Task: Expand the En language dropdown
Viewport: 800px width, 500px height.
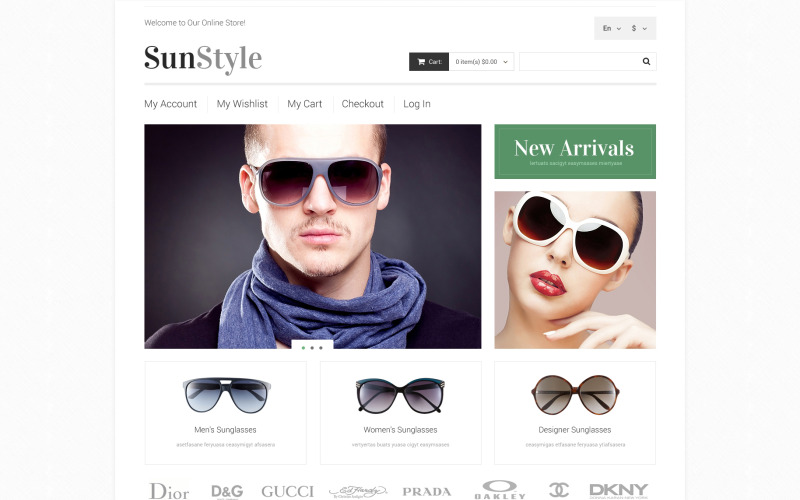Action: pos(612,29)
